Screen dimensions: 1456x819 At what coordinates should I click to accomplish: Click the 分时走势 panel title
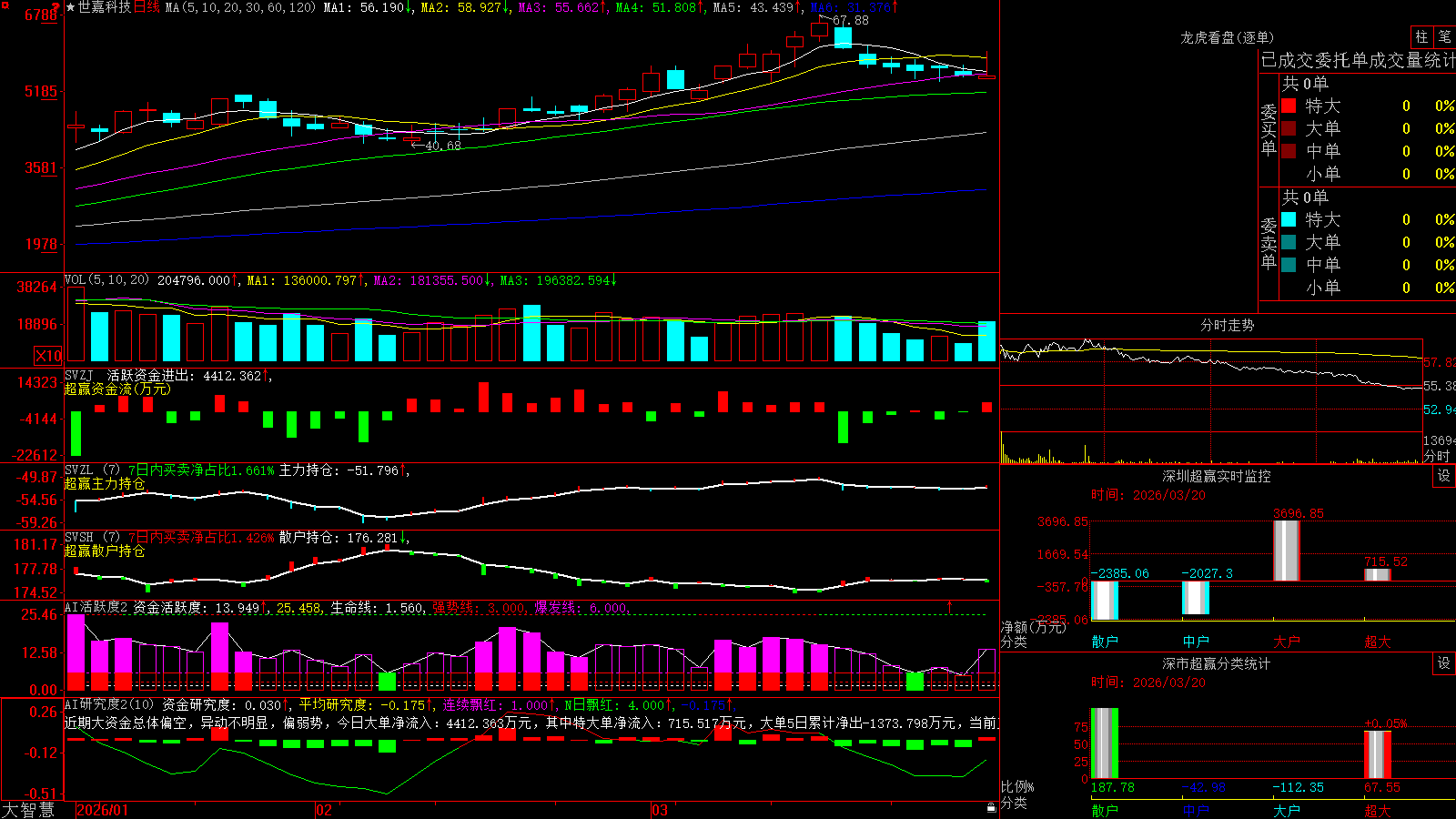pos(1227,325)
